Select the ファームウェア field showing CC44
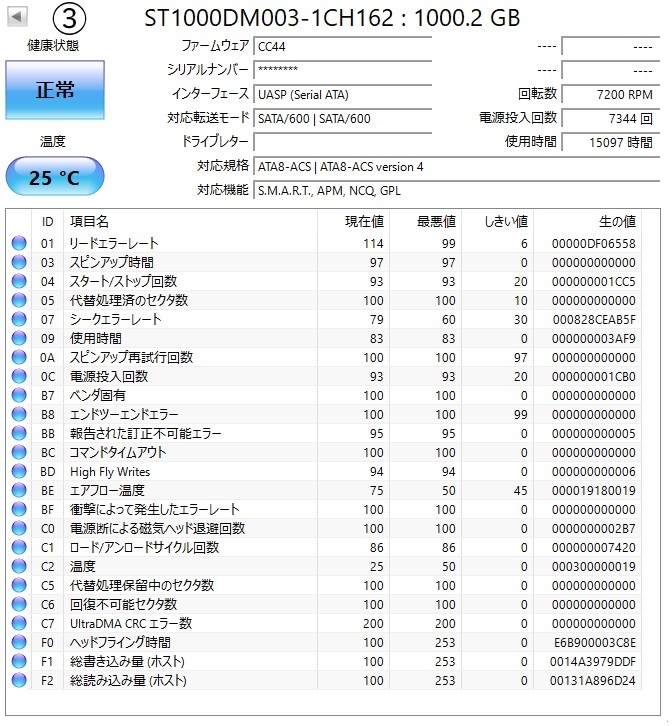This screenshot has width=672, height=726. (343, 47)
